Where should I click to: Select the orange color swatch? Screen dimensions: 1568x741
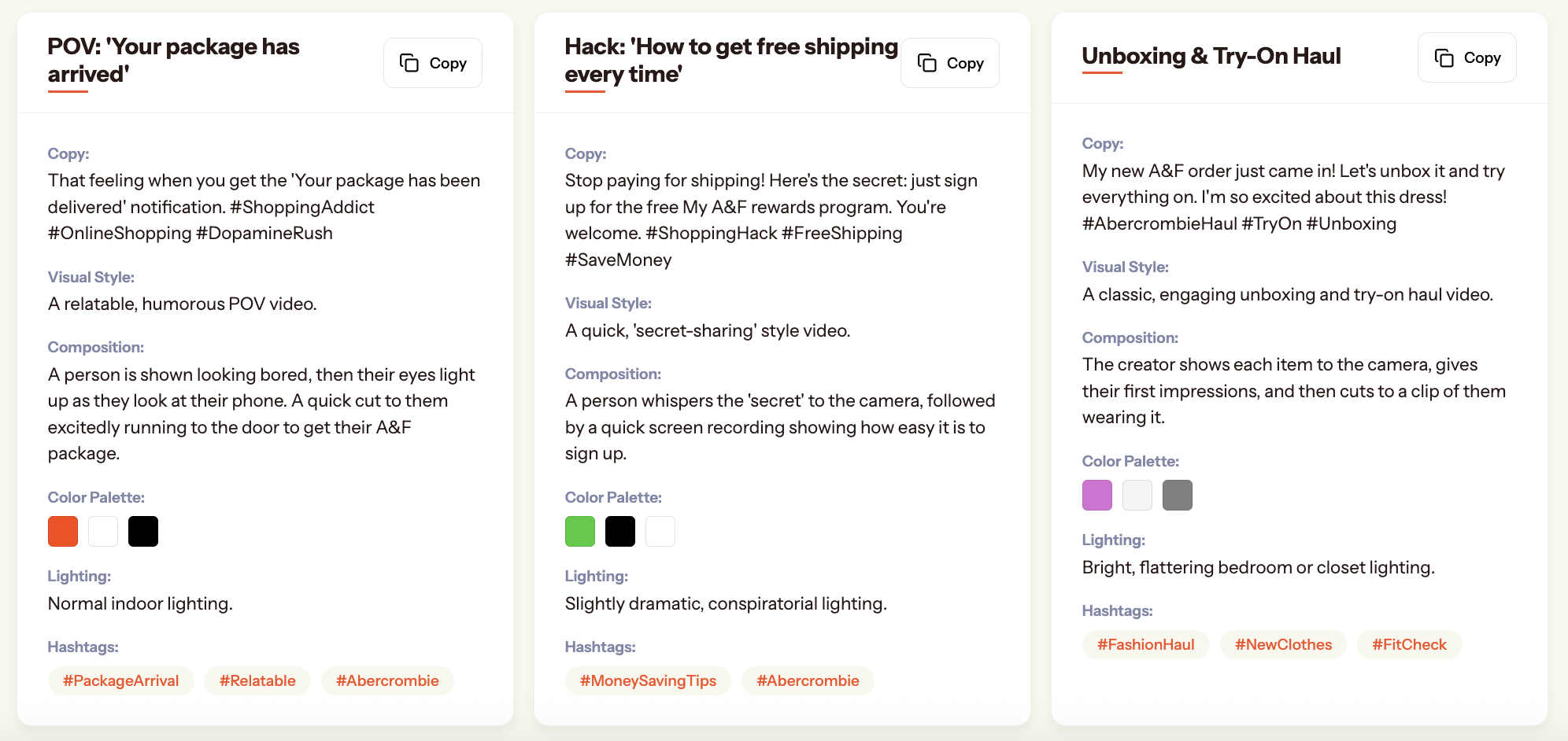(x=63, y=531)
